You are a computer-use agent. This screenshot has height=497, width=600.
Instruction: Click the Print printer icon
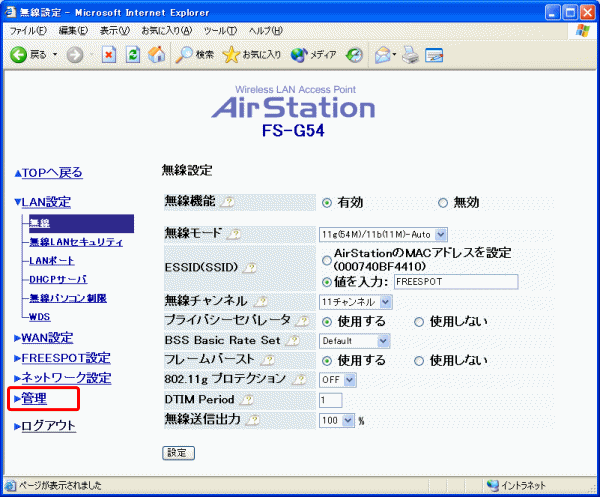(410, 55)
